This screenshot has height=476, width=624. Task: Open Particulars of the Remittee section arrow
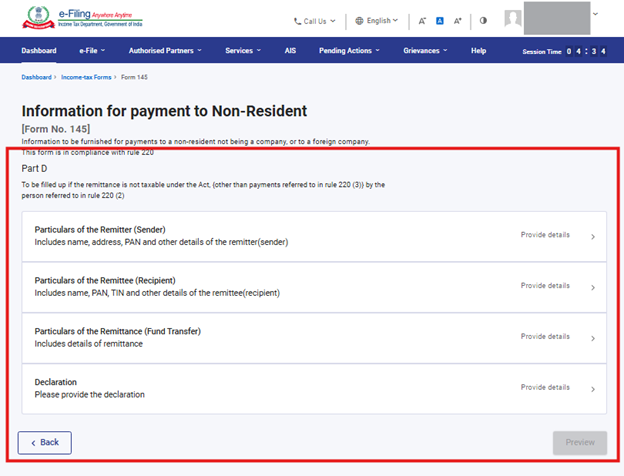593,288
